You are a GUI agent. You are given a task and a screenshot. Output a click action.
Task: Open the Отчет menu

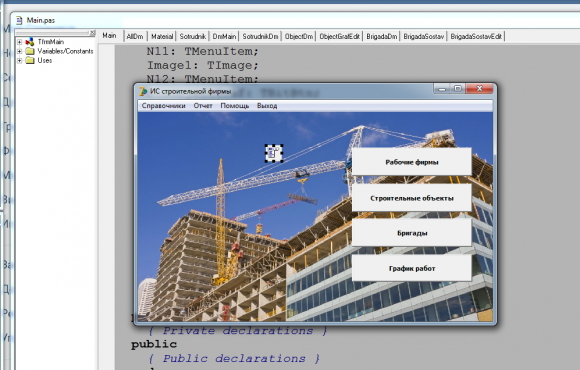(x=203, y=106)
